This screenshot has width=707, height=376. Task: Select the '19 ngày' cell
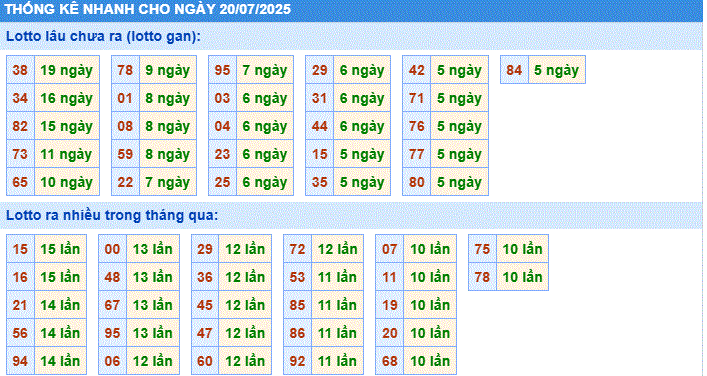67,70
